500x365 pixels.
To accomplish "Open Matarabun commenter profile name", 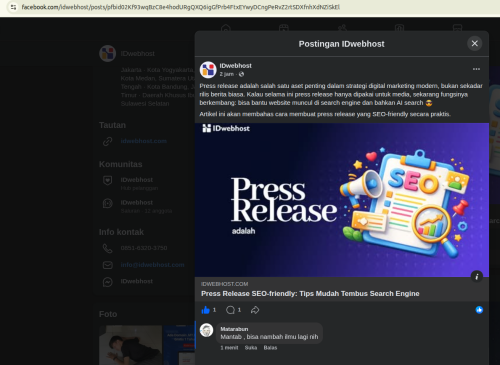I will (234, 329).
